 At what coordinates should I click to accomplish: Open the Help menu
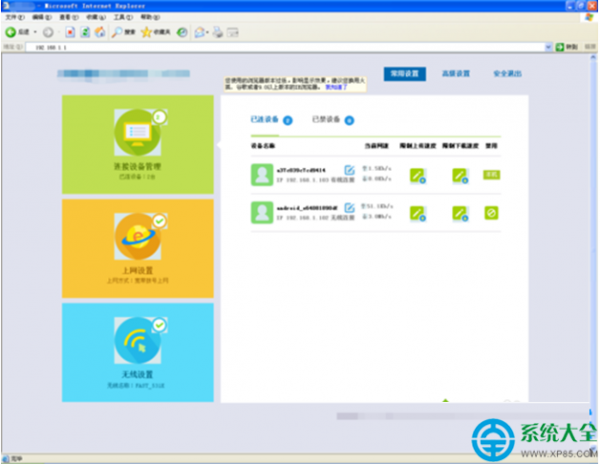click(x=150, y=17)
